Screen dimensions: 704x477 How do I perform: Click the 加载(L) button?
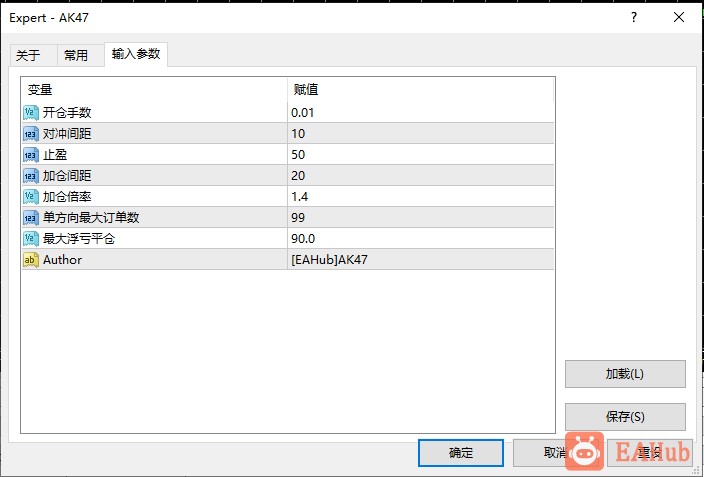click(x=625, y=374)
